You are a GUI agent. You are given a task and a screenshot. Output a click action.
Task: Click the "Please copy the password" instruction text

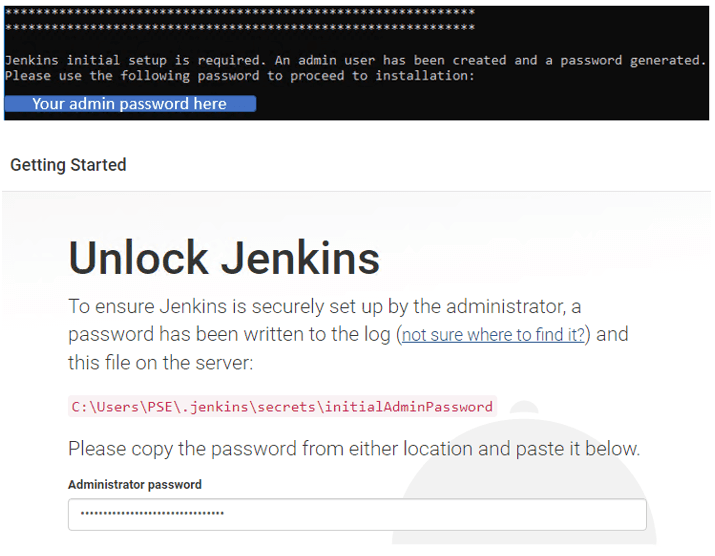(354, 449)
